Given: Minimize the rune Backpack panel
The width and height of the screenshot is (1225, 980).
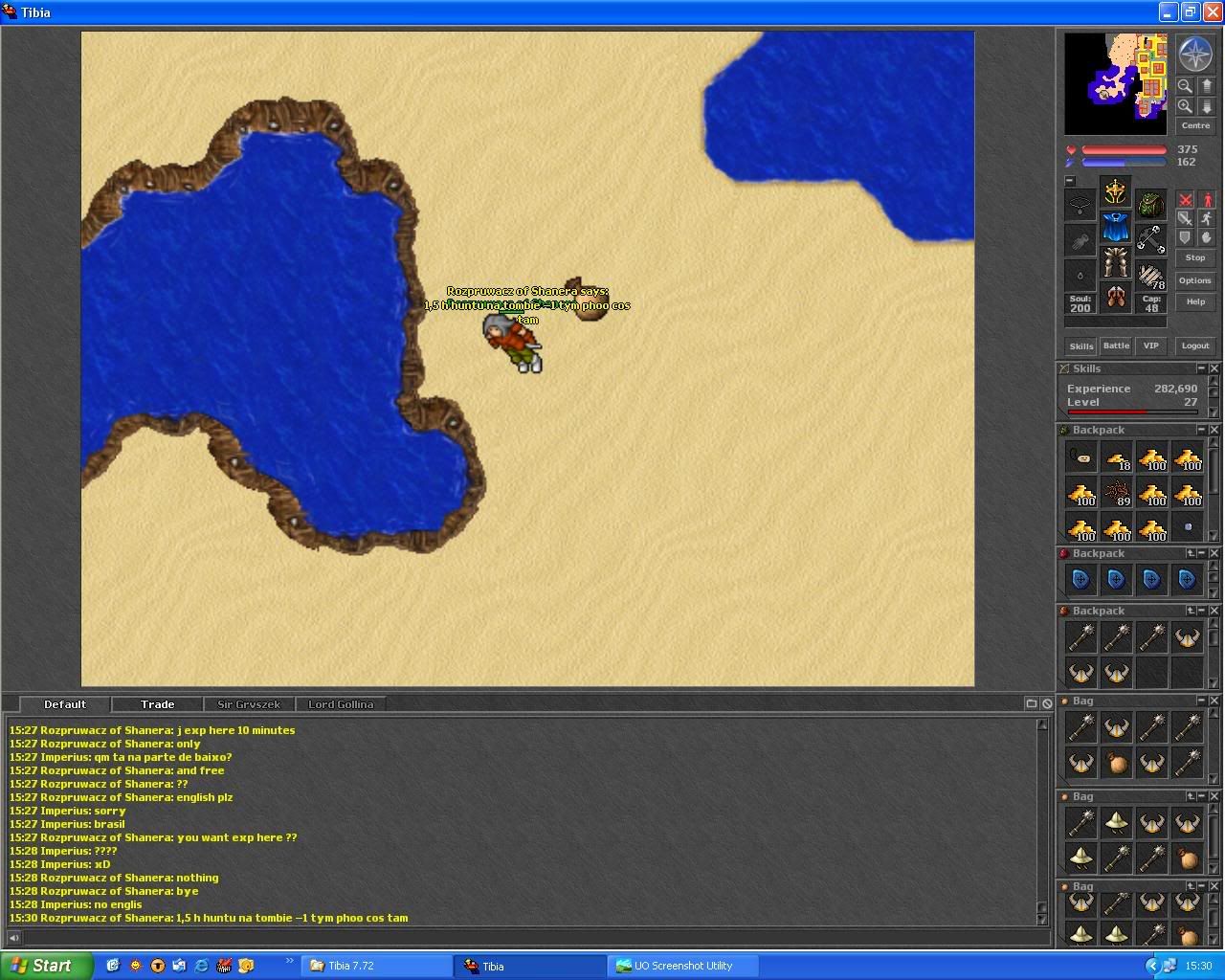Looking at the screenshot, I should (1202, 553).
